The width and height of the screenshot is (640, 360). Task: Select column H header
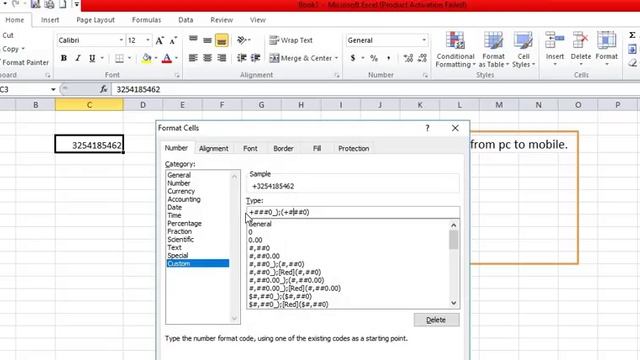pyautogui.click(x=301, y=105)
